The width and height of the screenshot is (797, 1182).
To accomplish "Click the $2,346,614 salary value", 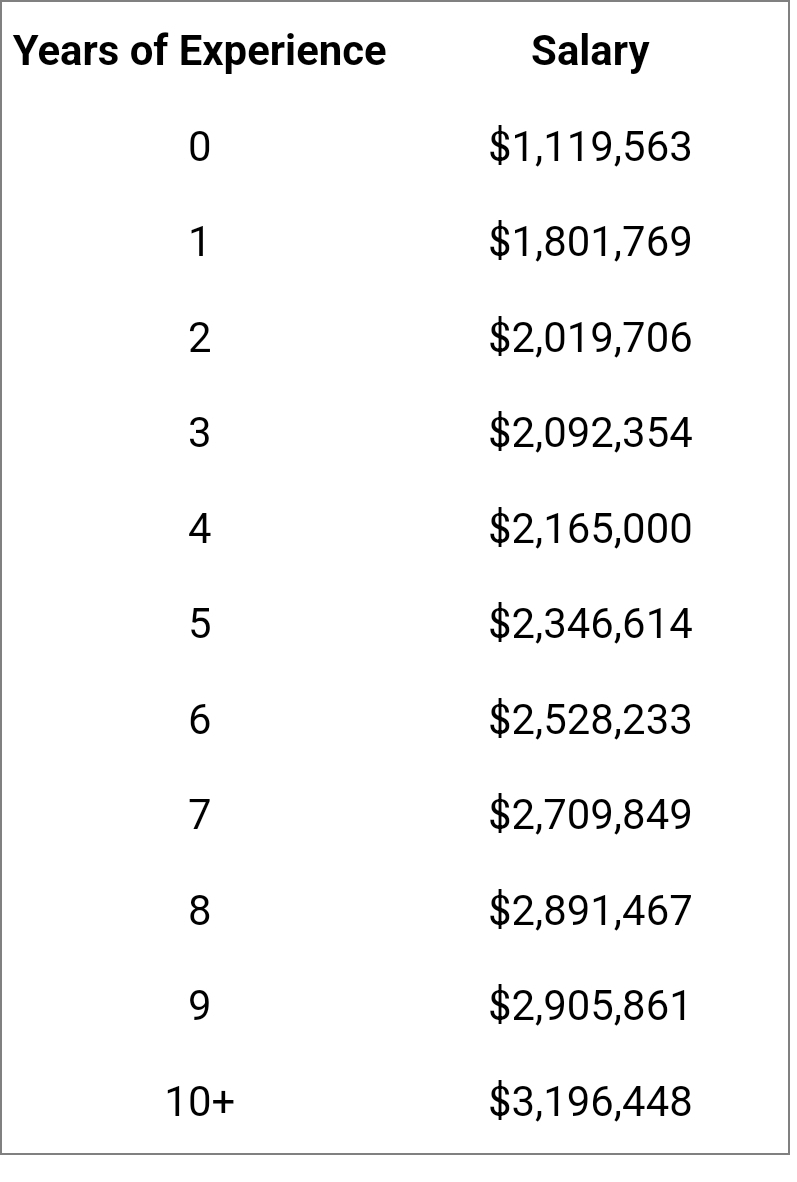I will (589, 624).
